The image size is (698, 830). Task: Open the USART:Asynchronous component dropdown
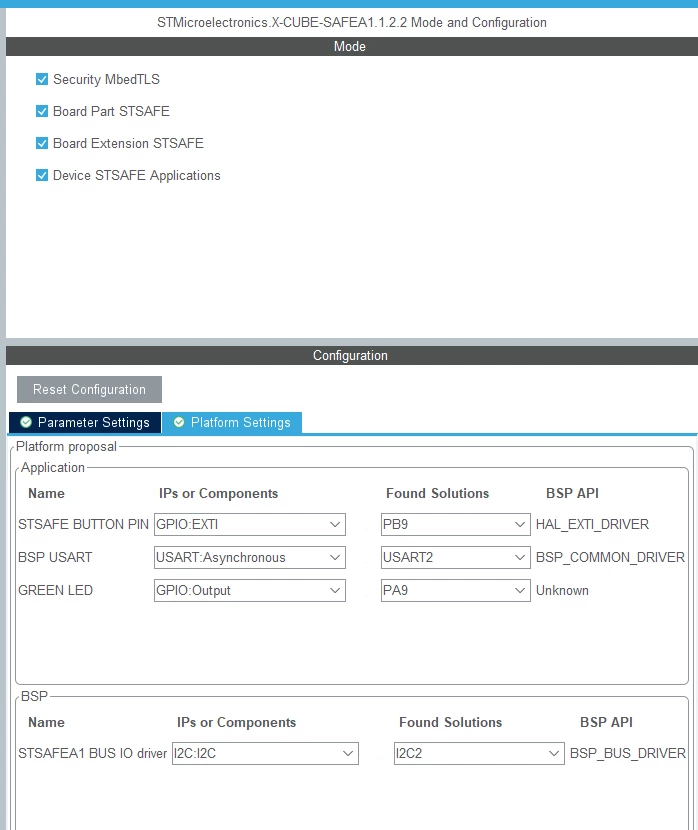tap(250, 557)
